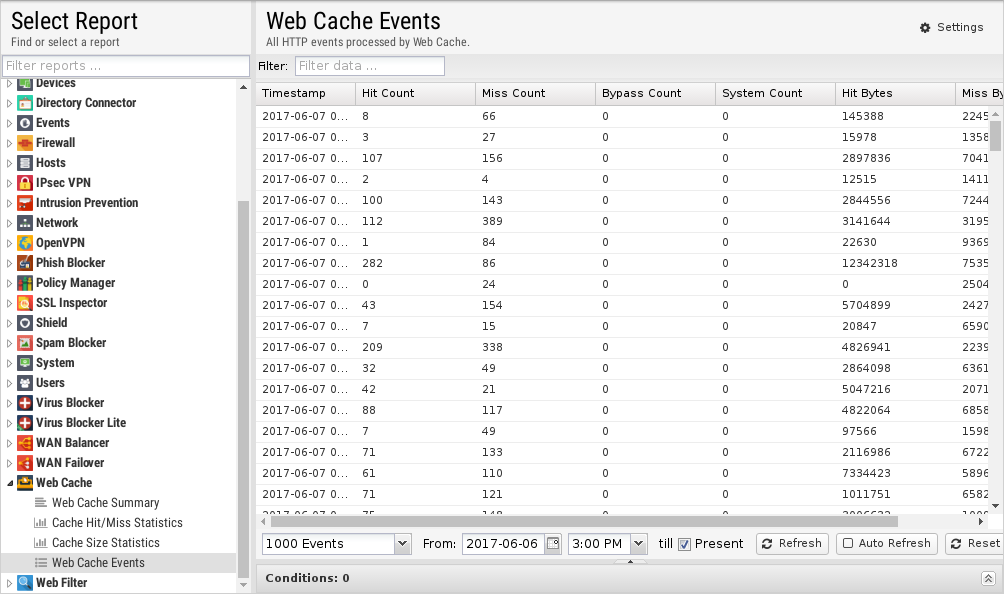Expand the Policy Manager tree node
This screenshot has height=594, width=1004.
click(10, 283)
